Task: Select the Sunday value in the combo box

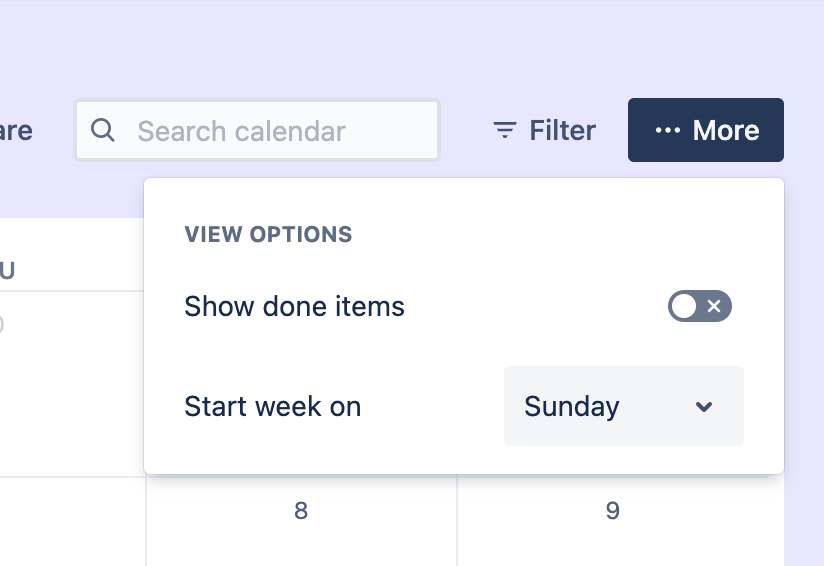Action: click(x=572, y=407)
